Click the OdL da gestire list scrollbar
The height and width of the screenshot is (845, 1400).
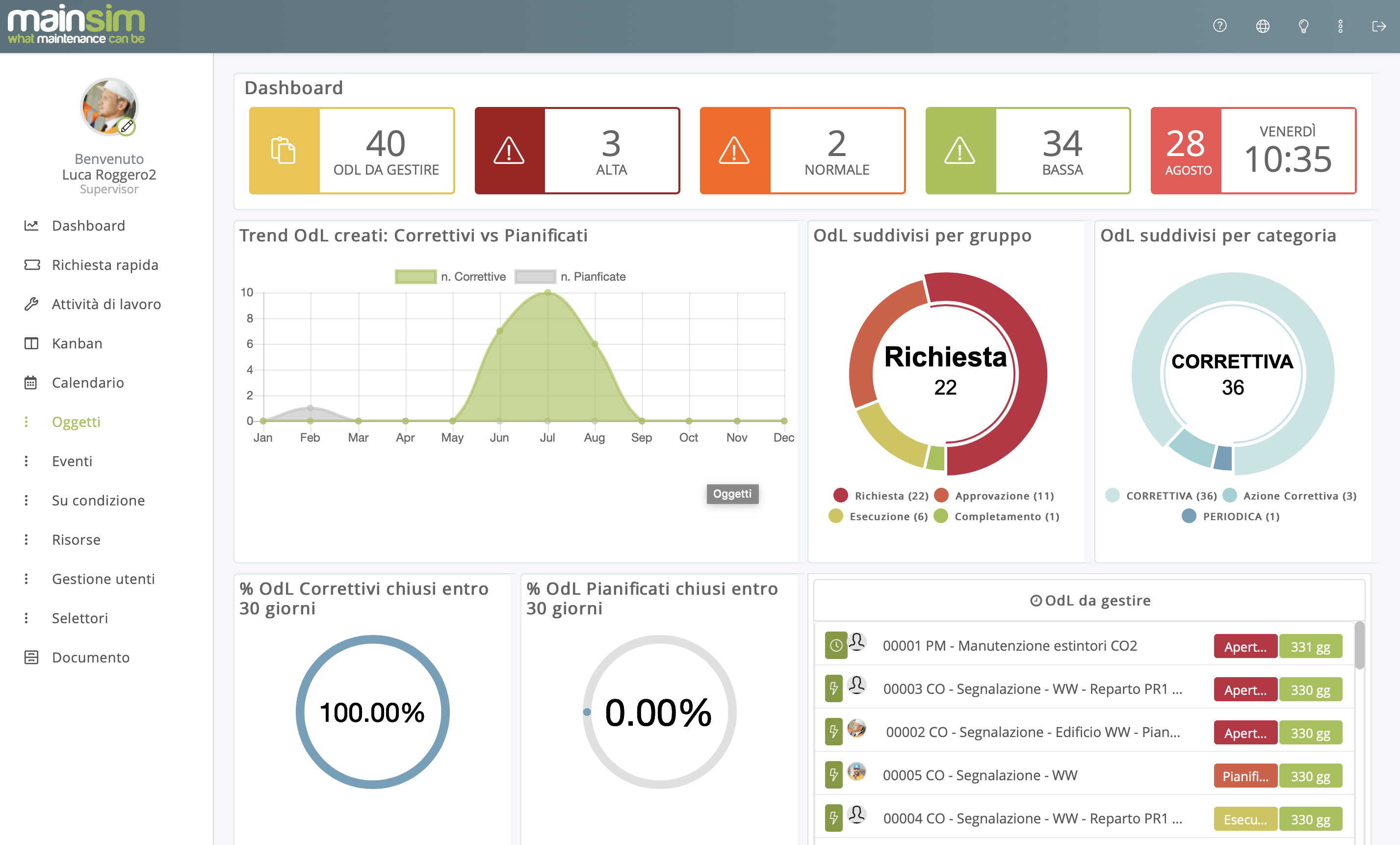1359,646
